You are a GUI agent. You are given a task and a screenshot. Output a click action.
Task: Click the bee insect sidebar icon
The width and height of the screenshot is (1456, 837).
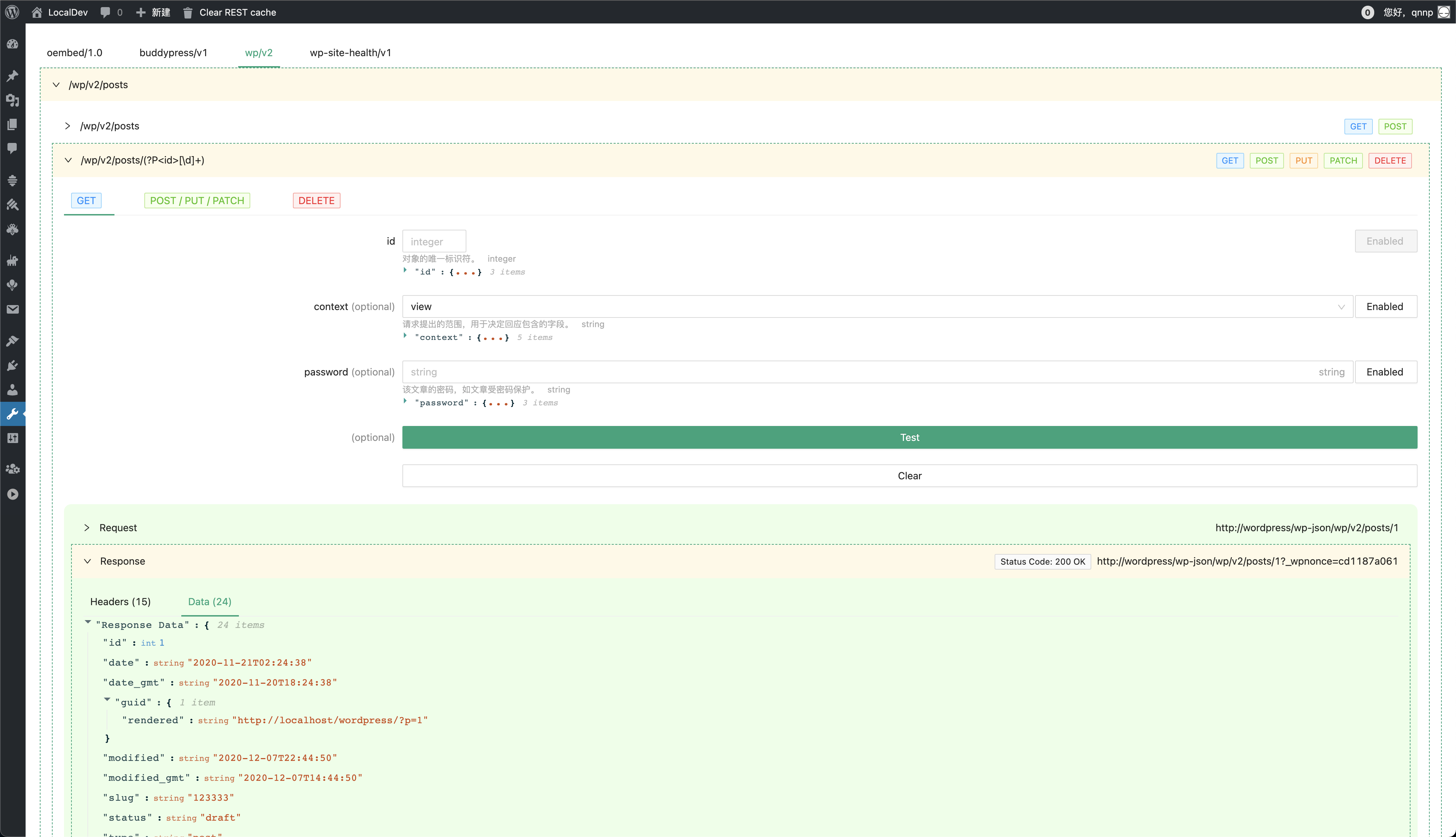point(12,229)
